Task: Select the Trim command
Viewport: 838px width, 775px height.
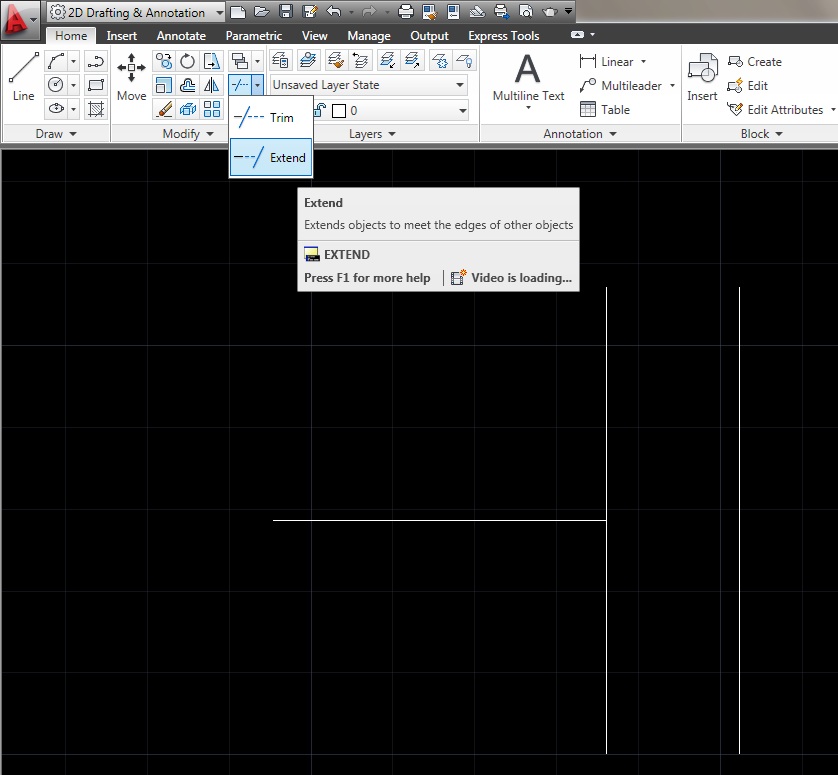Action: click(270, 117)
